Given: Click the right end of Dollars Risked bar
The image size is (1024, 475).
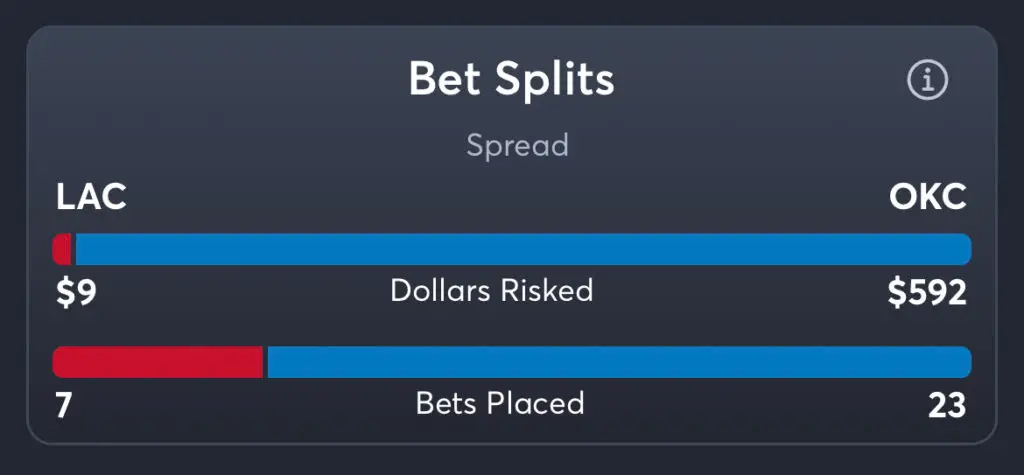Looking at the screenshot, I should click(x=965, y=250).
